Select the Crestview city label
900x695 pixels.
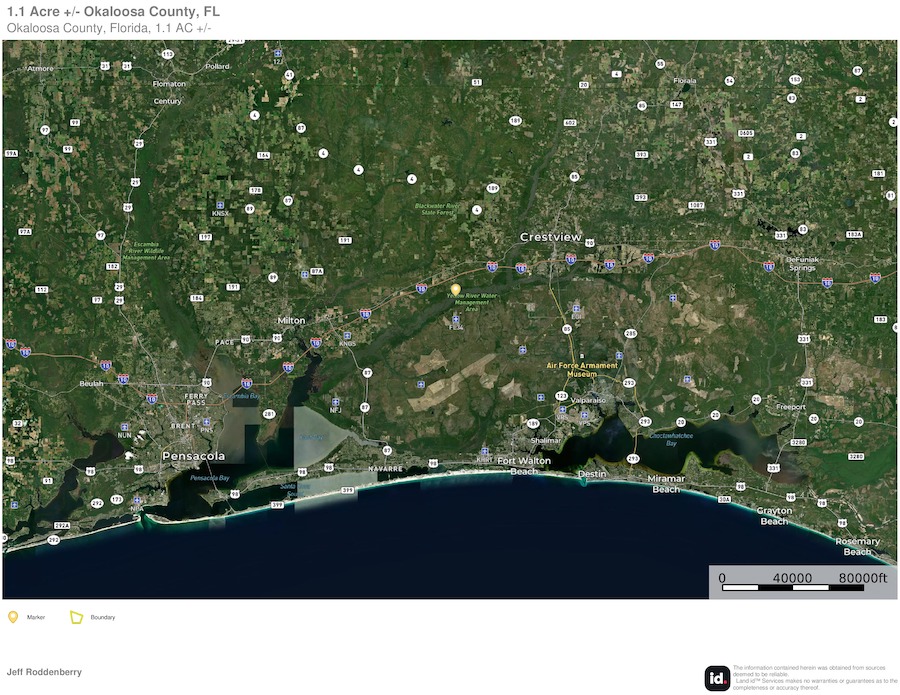[550, 237]
